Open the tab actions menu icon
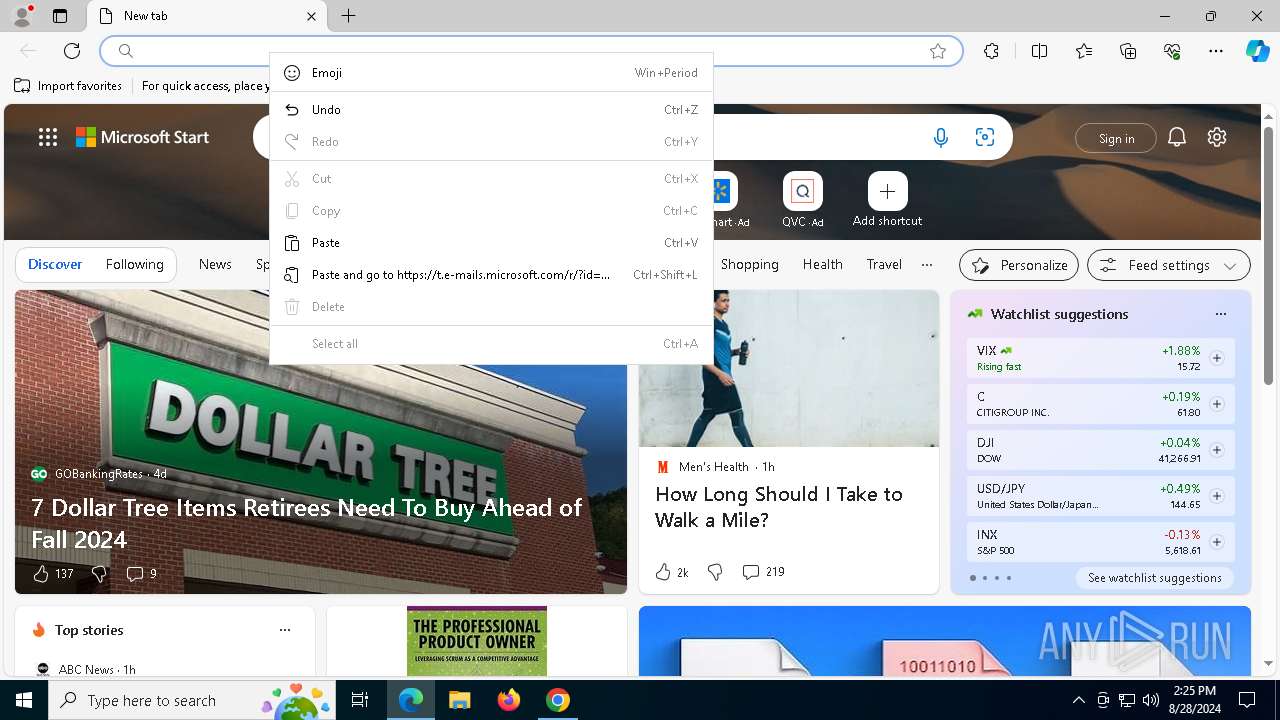 click(60, 16)
